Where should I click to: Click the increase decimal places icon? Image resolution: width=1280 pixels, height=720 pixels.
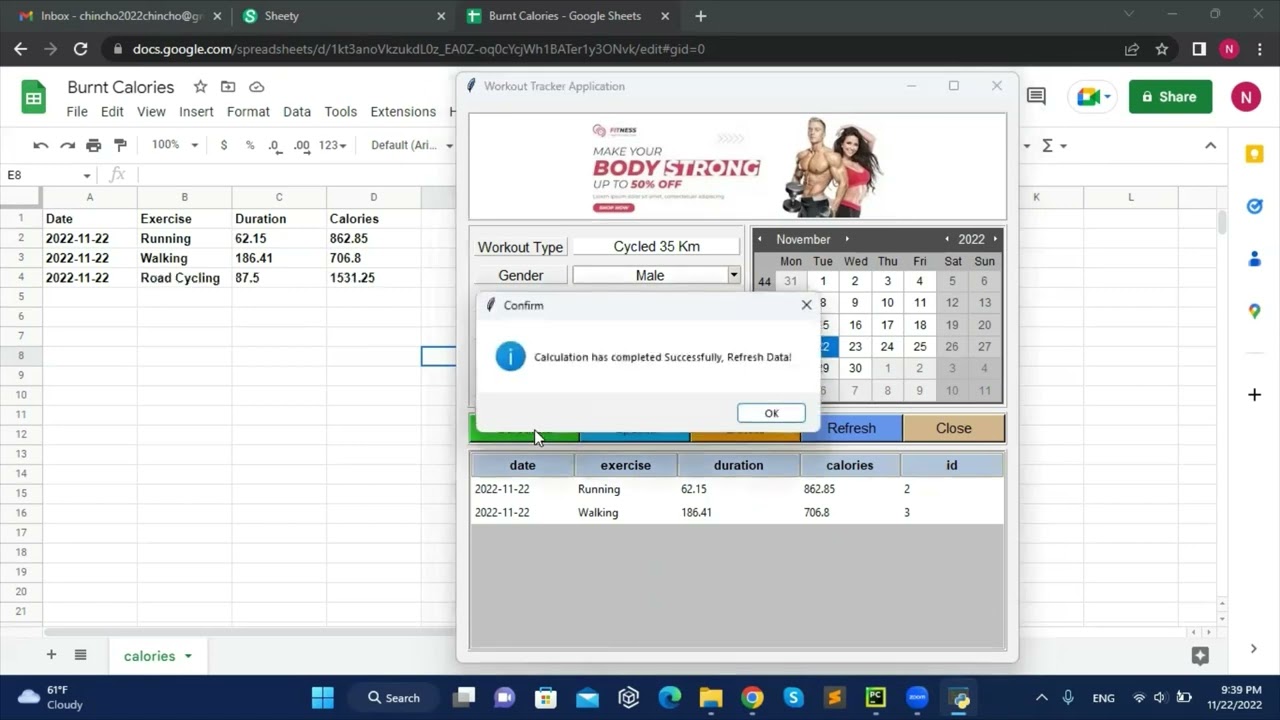tap(301, 145)
